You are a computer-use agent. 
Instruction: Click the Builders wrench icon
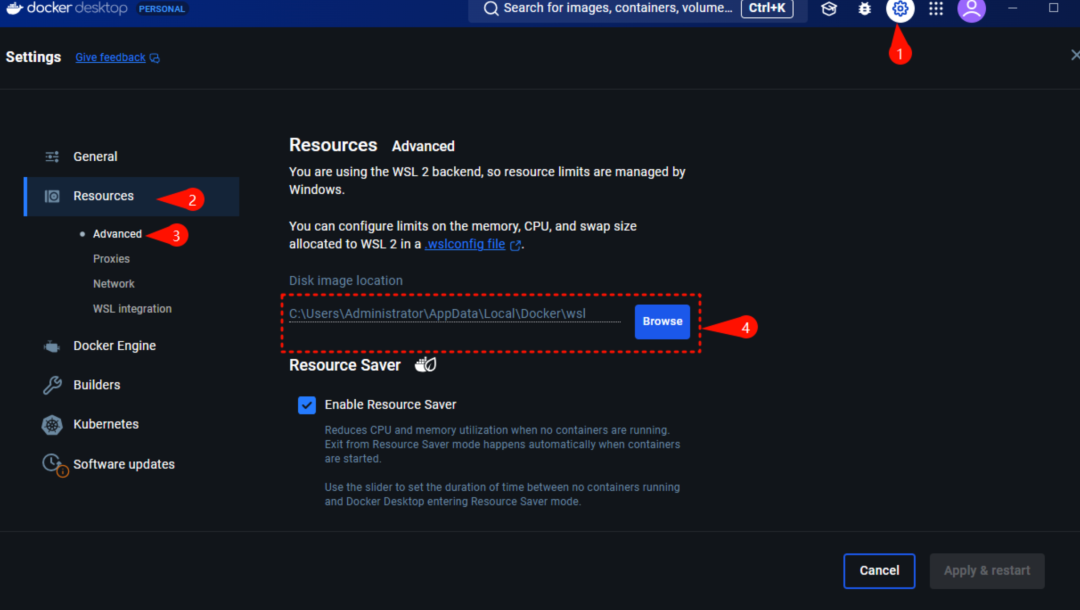[52, 385]
